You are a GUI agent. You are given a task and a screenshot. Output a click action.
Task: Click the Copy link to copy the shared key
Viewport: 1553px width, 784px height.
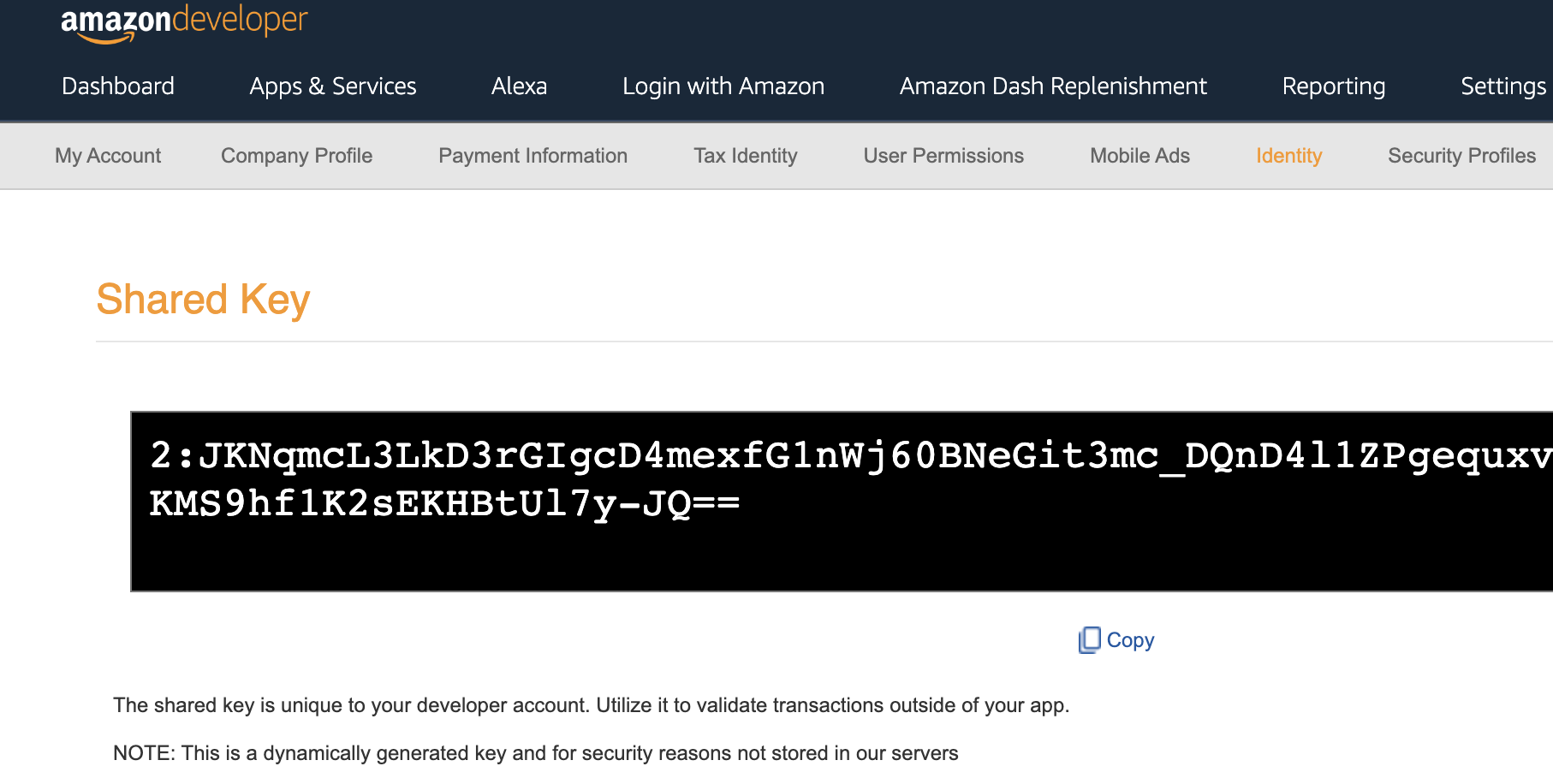[1129, 639]
